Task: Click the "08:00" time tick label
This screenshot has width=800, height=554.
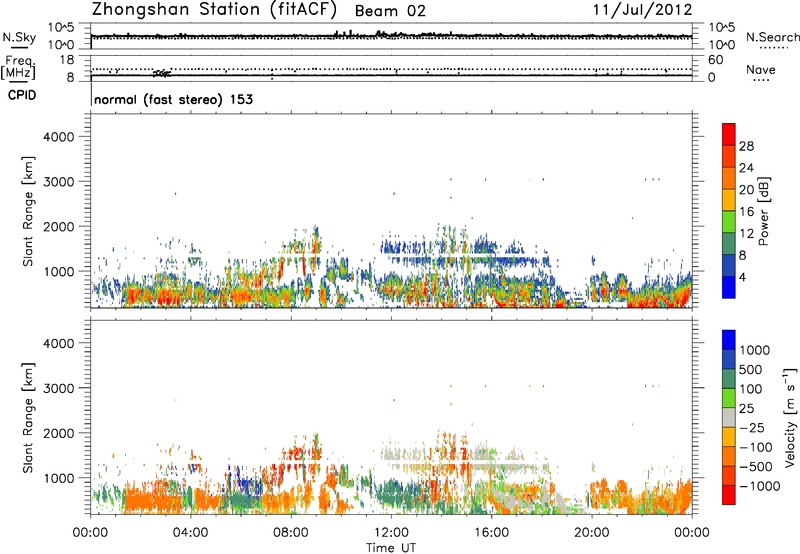Action: [291, 533]
